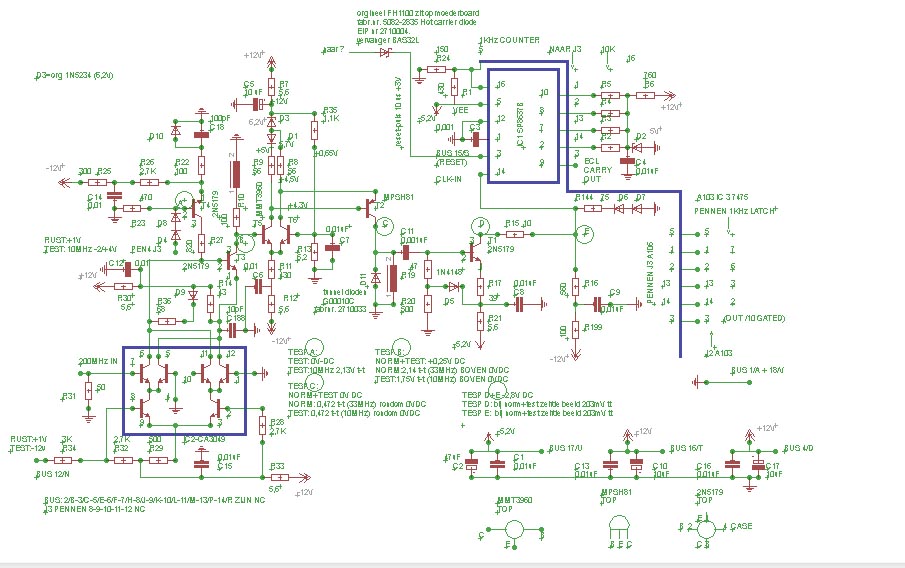Viewport: 905px width, 568px height.
Task: Select the "vervanger BAS32L" note line
Action: pos(387,40)
